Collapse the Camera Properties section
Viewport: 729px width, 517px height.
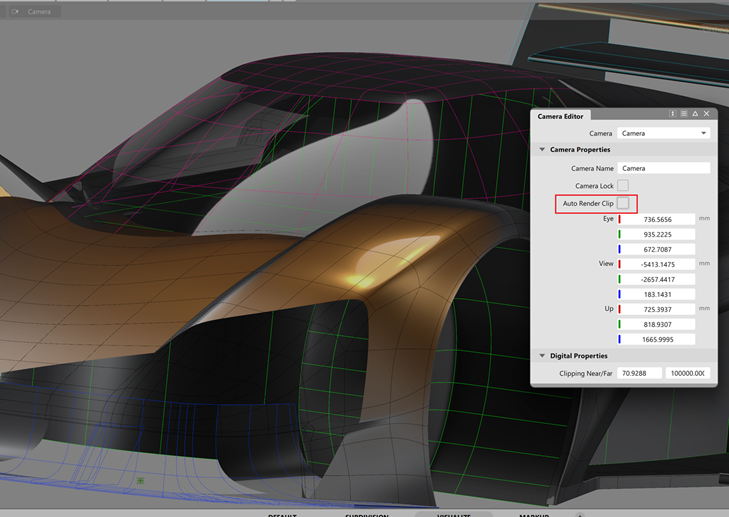542,150
